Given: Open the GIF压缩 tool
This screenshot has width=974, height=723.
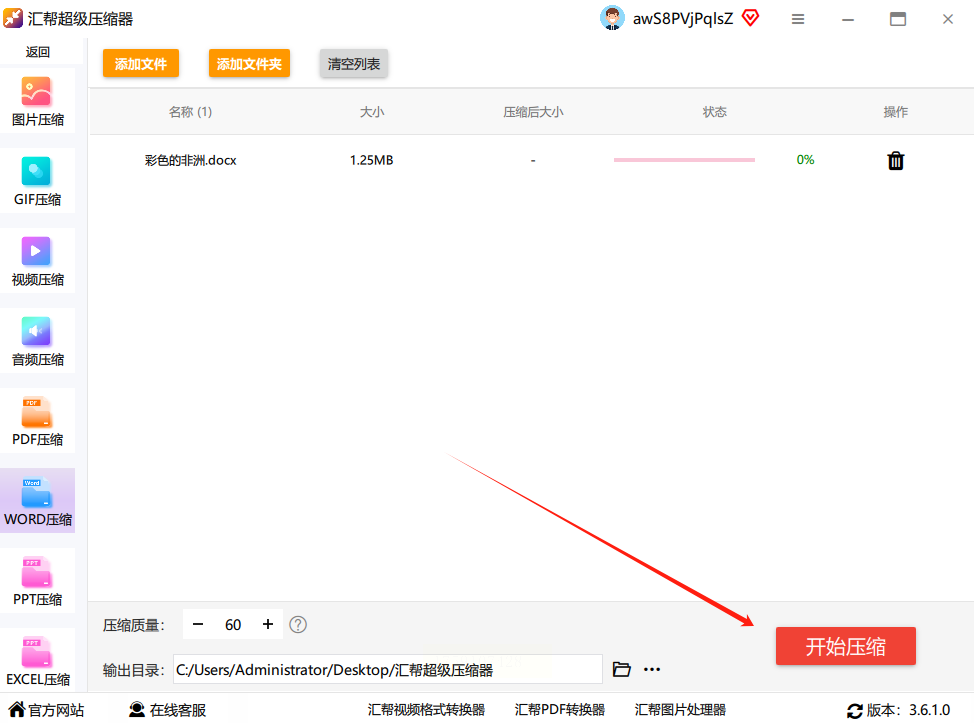Looking at the screenshot, I should [x=37, y=181].
